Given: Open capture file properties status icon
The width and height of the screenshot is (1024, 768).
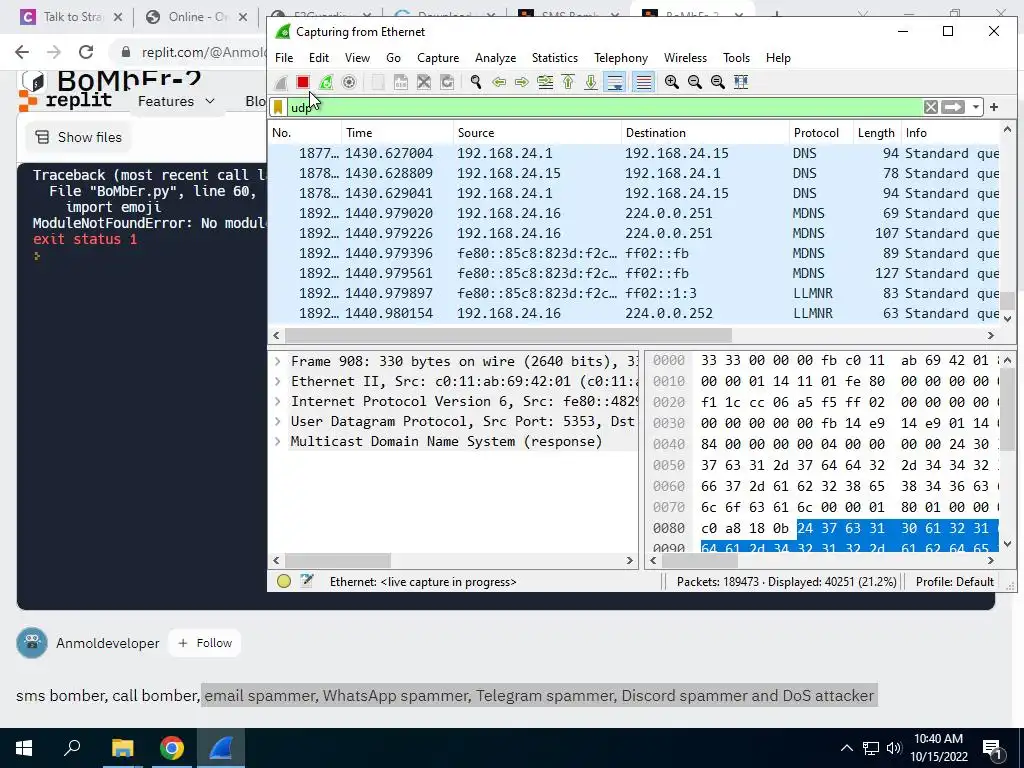Looking at the screenshot, I should click(306, 581).
